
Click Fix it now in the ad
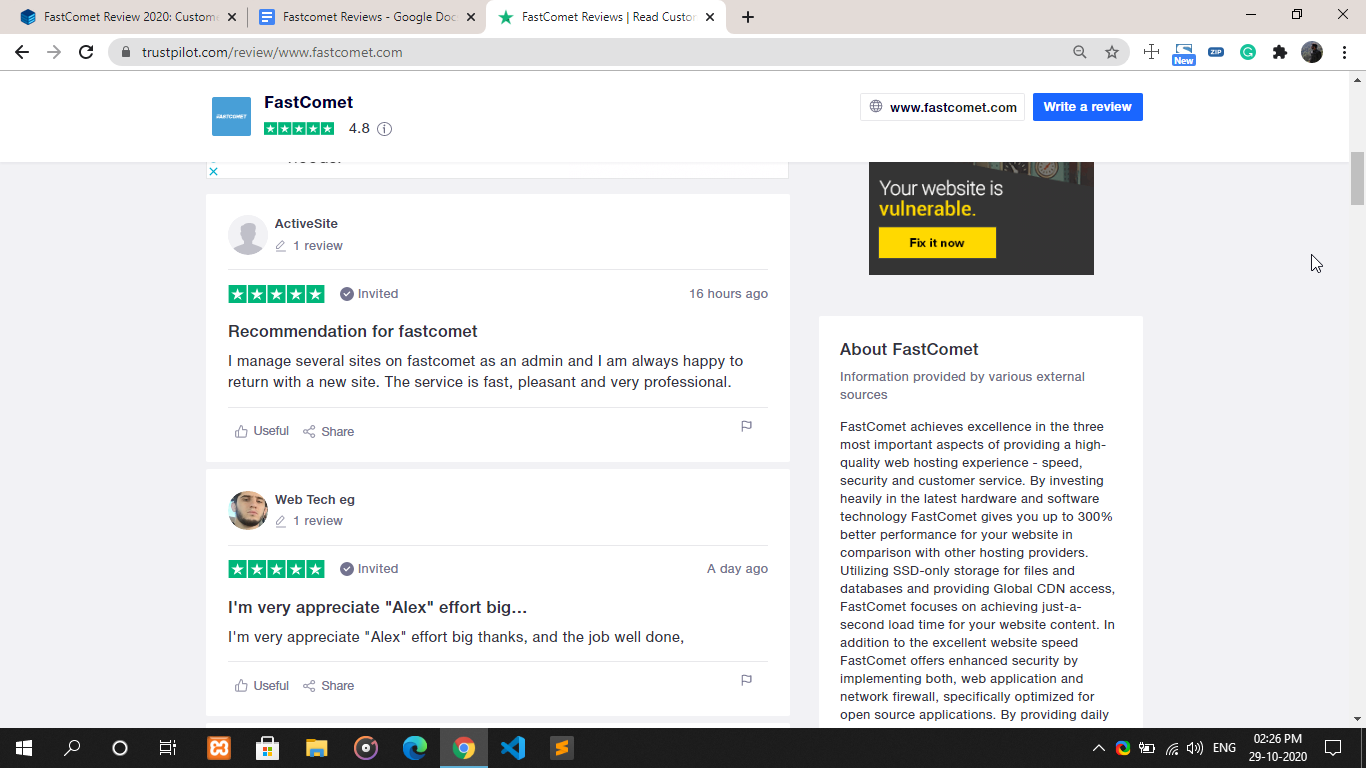click(937, 243)
